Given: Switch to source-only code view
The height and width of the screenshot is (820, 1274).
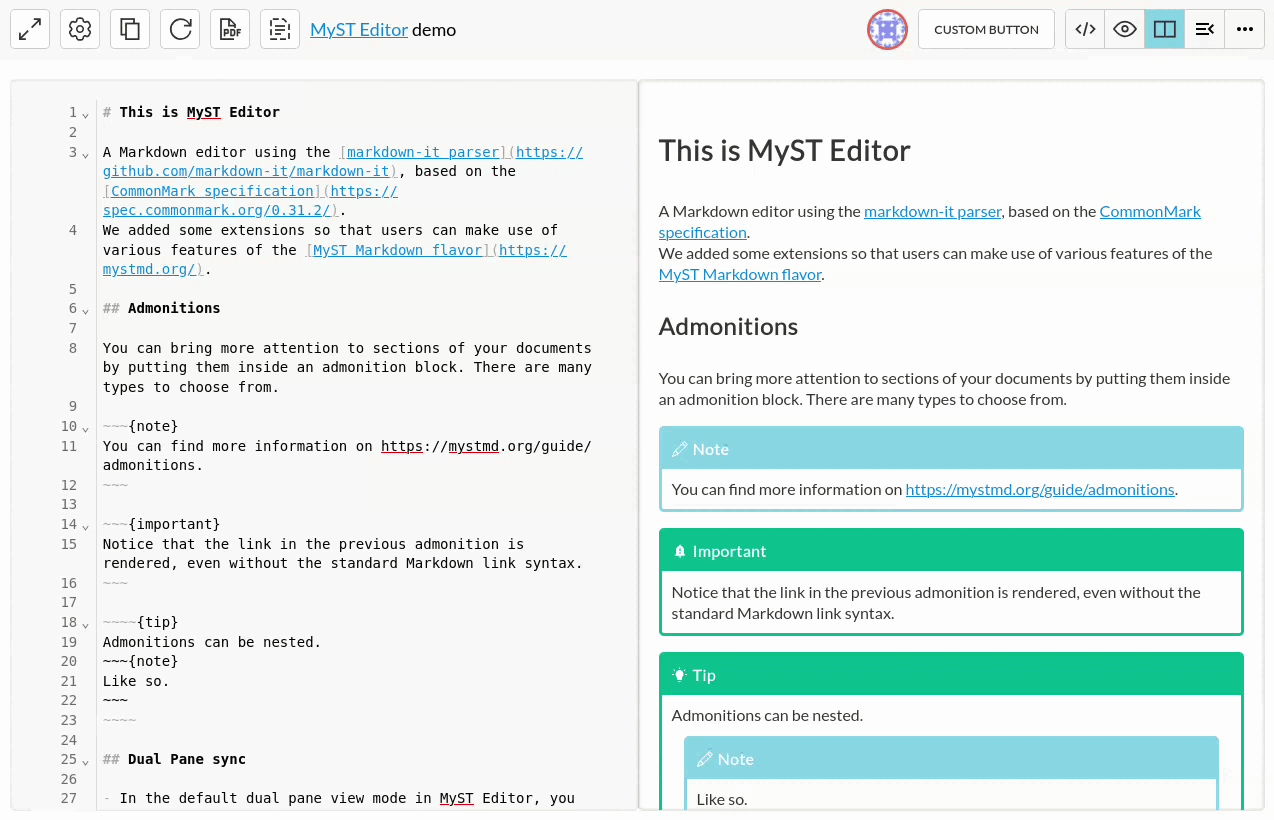Looking at the screenshot, I should click(1085, 29).
